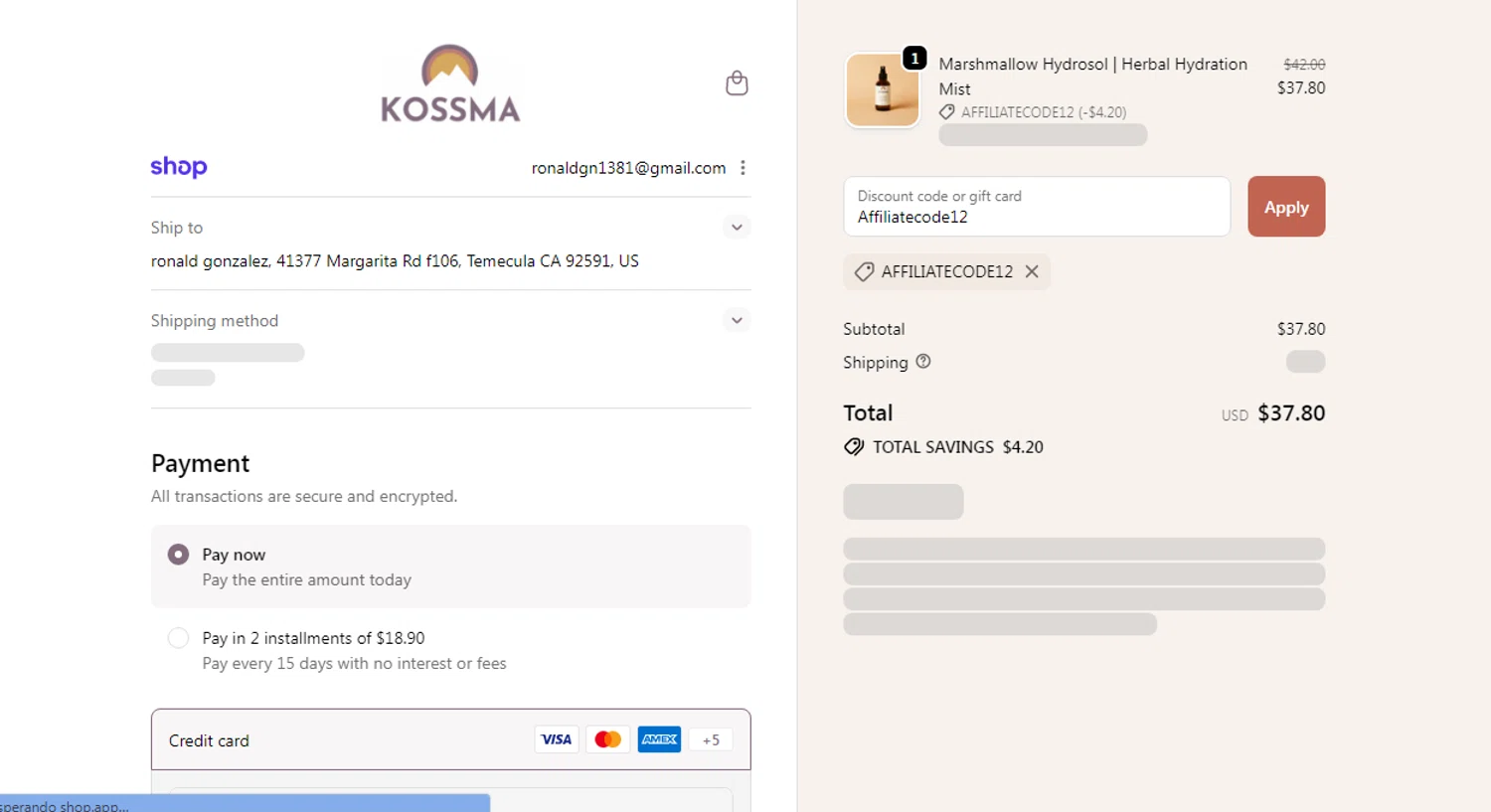Click 'Pay the entire amount today' description
Viewport: 1491px width, 812px height.
coord(306,579)
